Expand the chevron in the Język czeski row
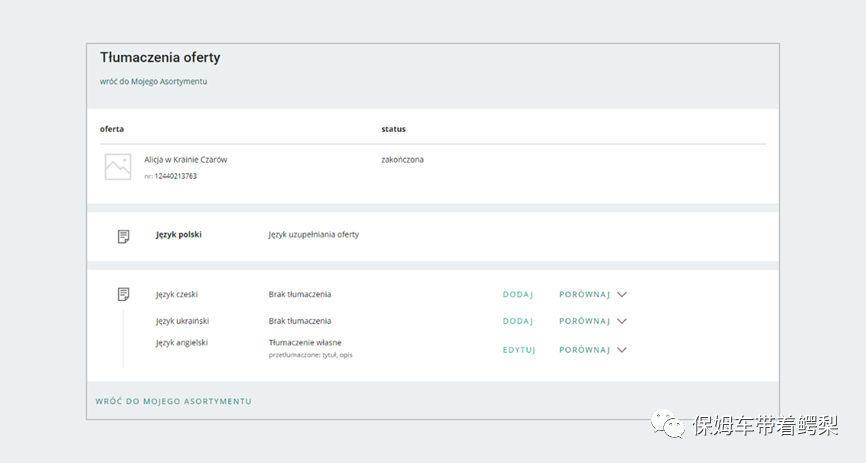Screen dimensions: 866x463 (x=622, y=294)
